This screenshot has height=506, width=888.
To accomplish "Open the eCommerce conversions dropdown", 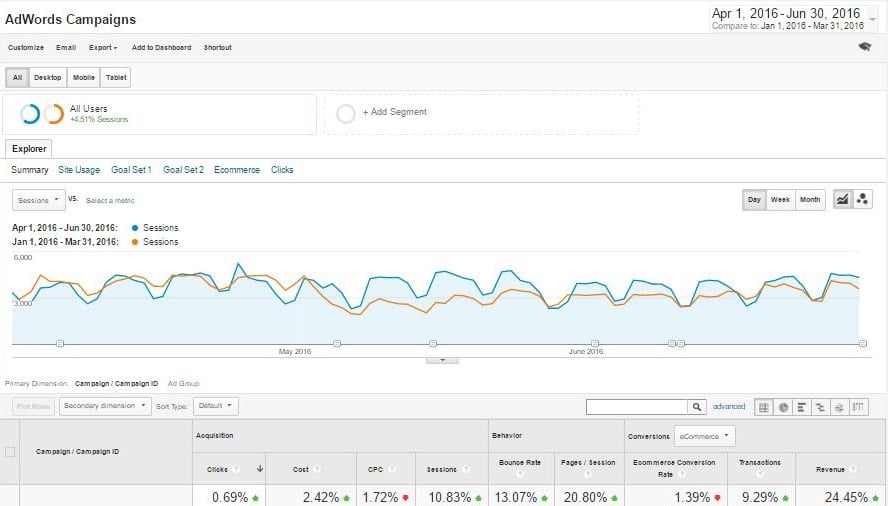I will coord(705,436).
